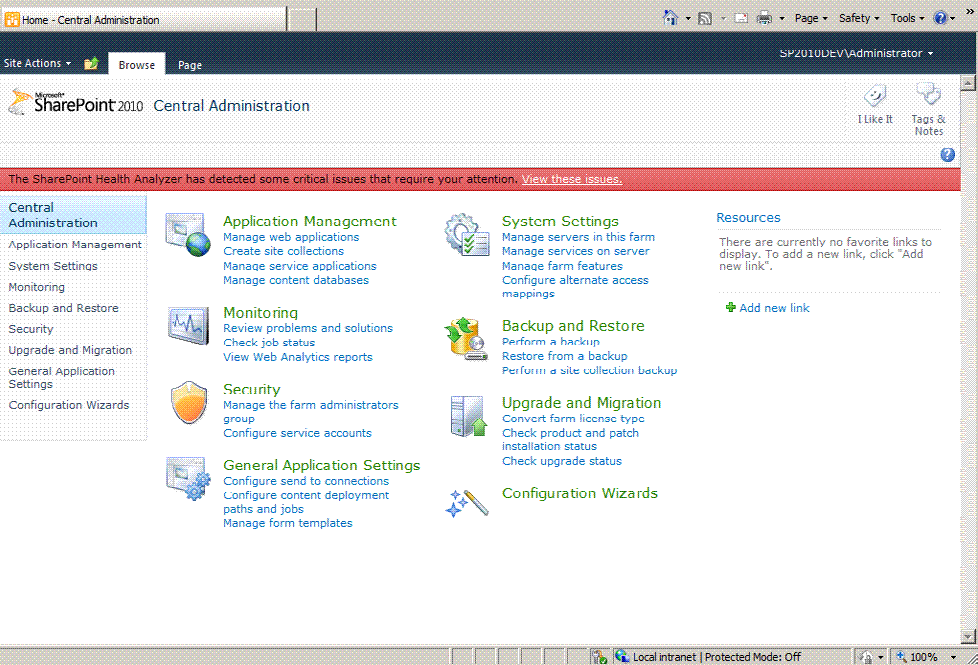The height and width of the screenshot is (665, 978).
Task: Switch to the Page ribbon tab
Action: (x=190, y=65)
